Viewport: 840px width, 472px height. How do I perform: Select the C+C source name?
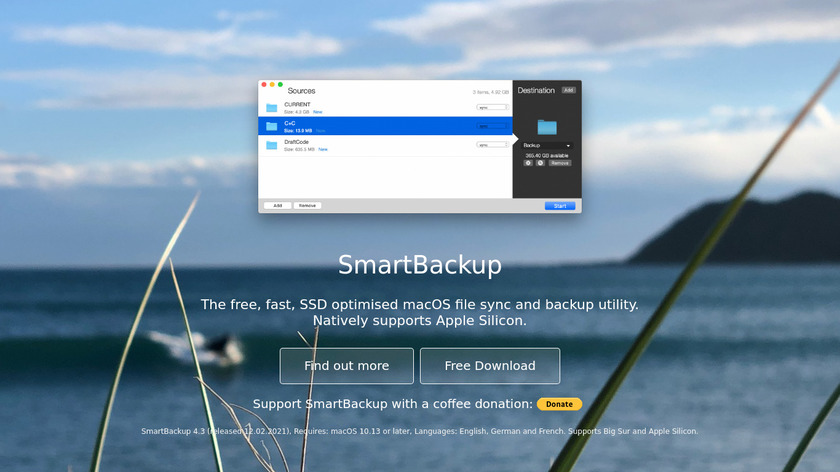(x=290, y=123)
